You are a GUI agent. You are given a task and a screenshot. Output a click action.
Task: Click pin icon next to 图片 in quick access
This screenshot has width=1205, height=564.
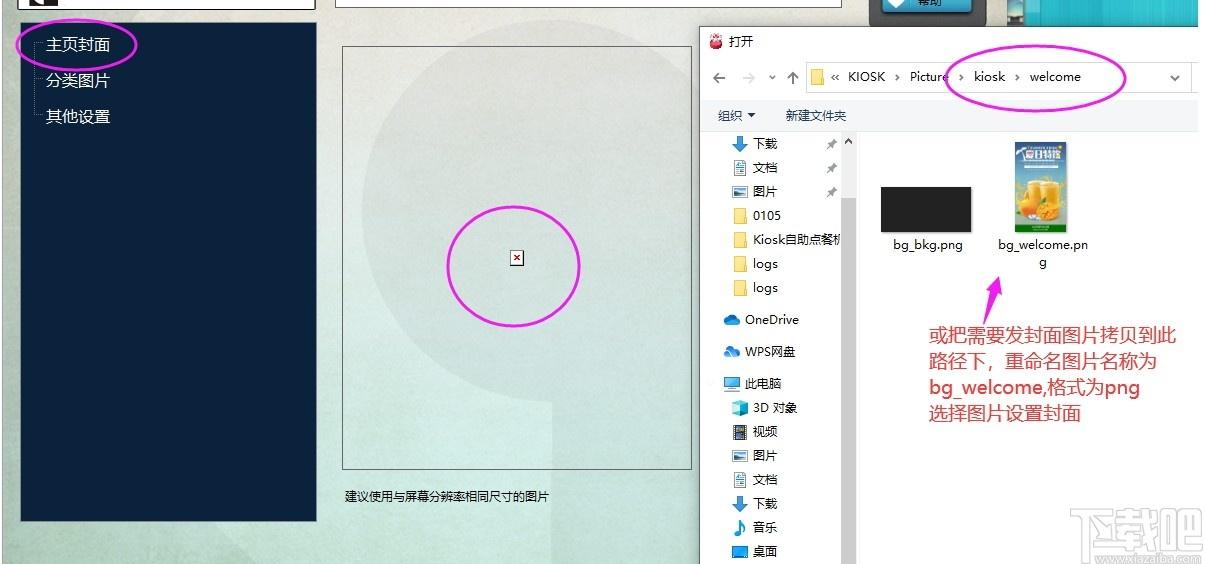[831, 192]
